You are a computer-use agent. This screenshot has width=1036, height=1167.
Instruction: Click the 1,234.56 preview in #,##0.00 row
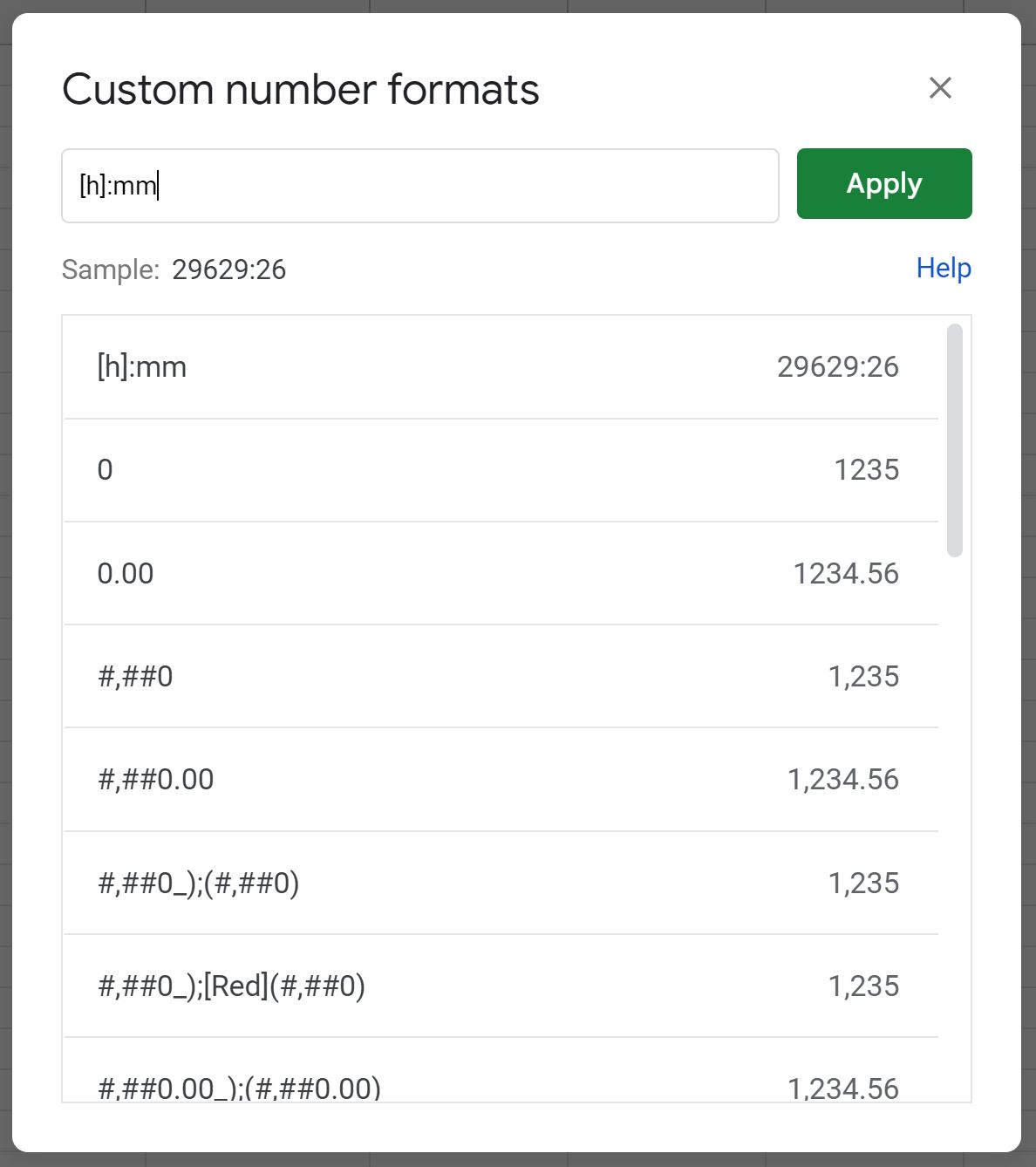843,779
